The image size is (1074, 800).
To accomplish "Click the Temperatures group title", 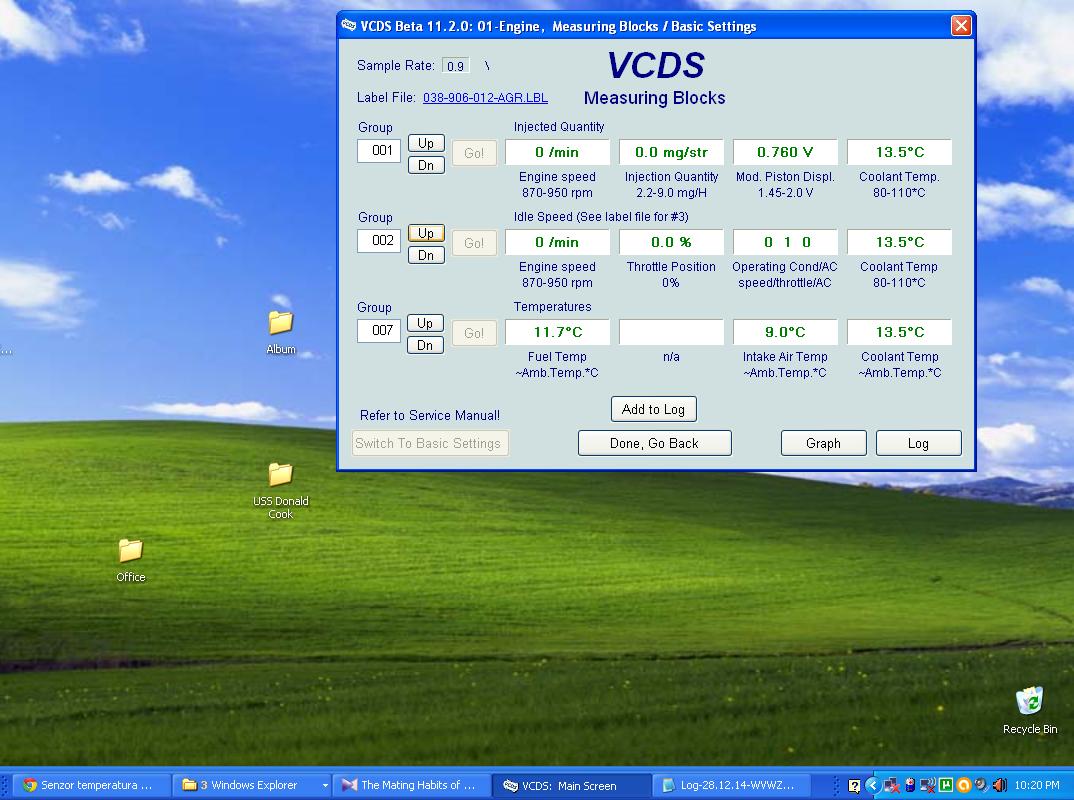I will coord(552,307).
